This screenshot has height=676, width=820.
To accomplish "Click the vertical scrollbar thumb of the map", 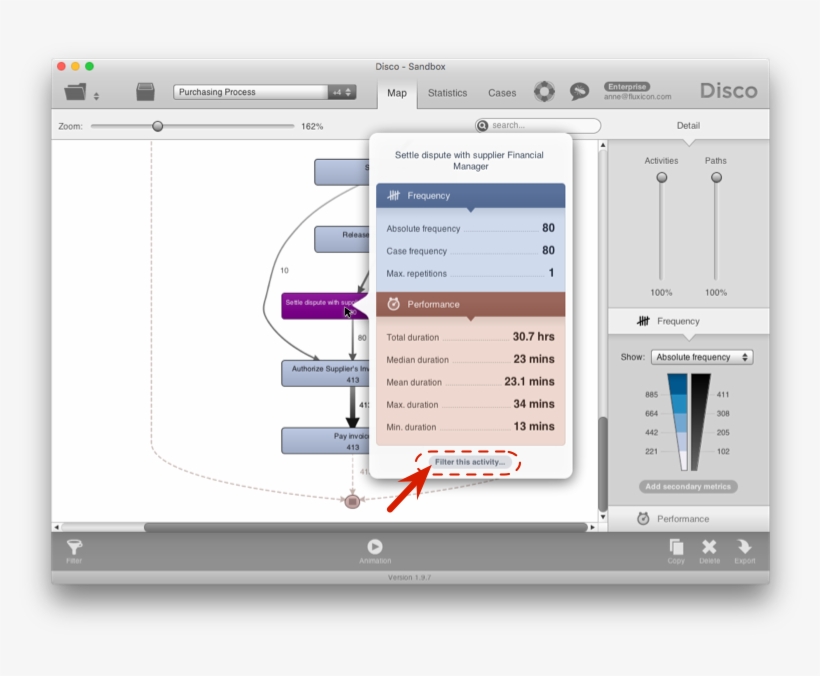I will (602, 464).
